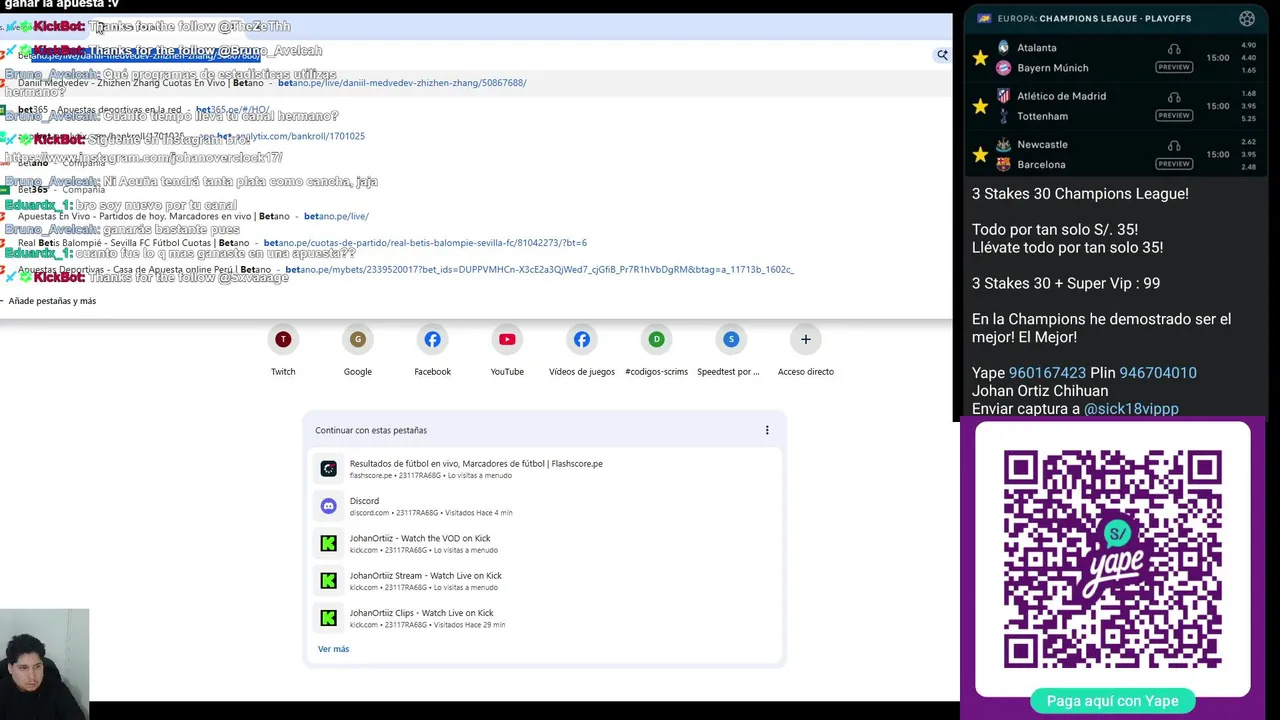Screen dimensions: 1280x720
Task: Click the headphones icon for Atlético de Madrid match
Action: [1174, 97]
